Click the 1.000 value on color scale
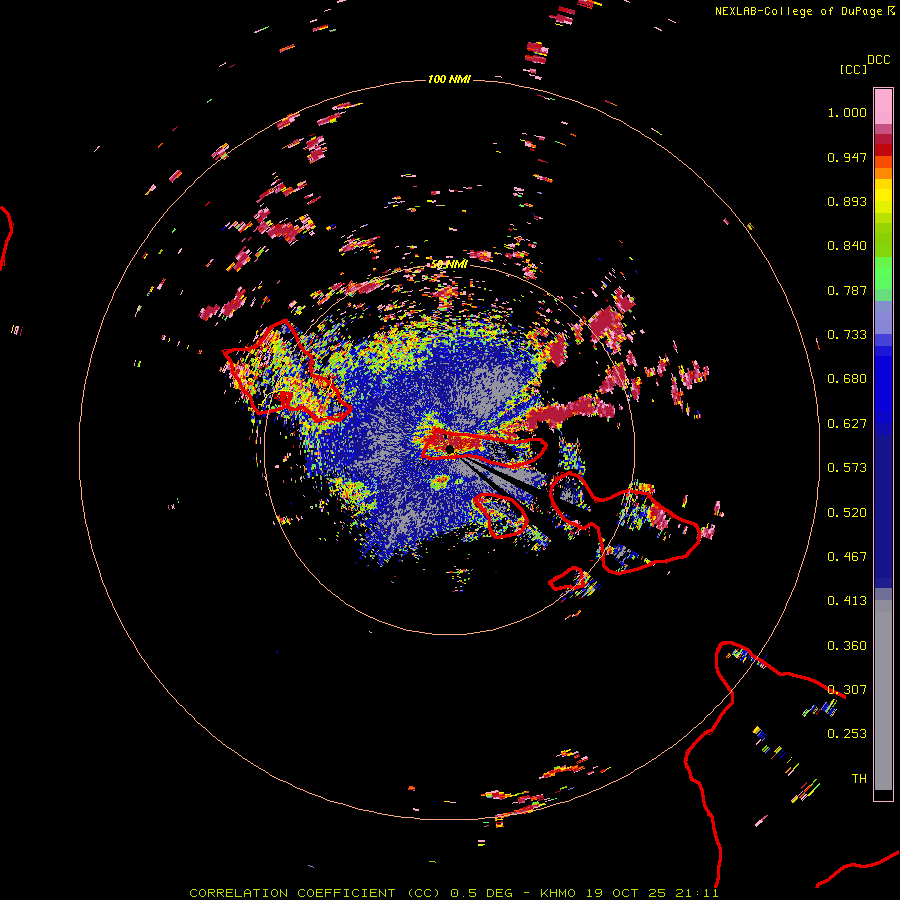The height and width of the screenshot is (900, 900). [847, 112]
